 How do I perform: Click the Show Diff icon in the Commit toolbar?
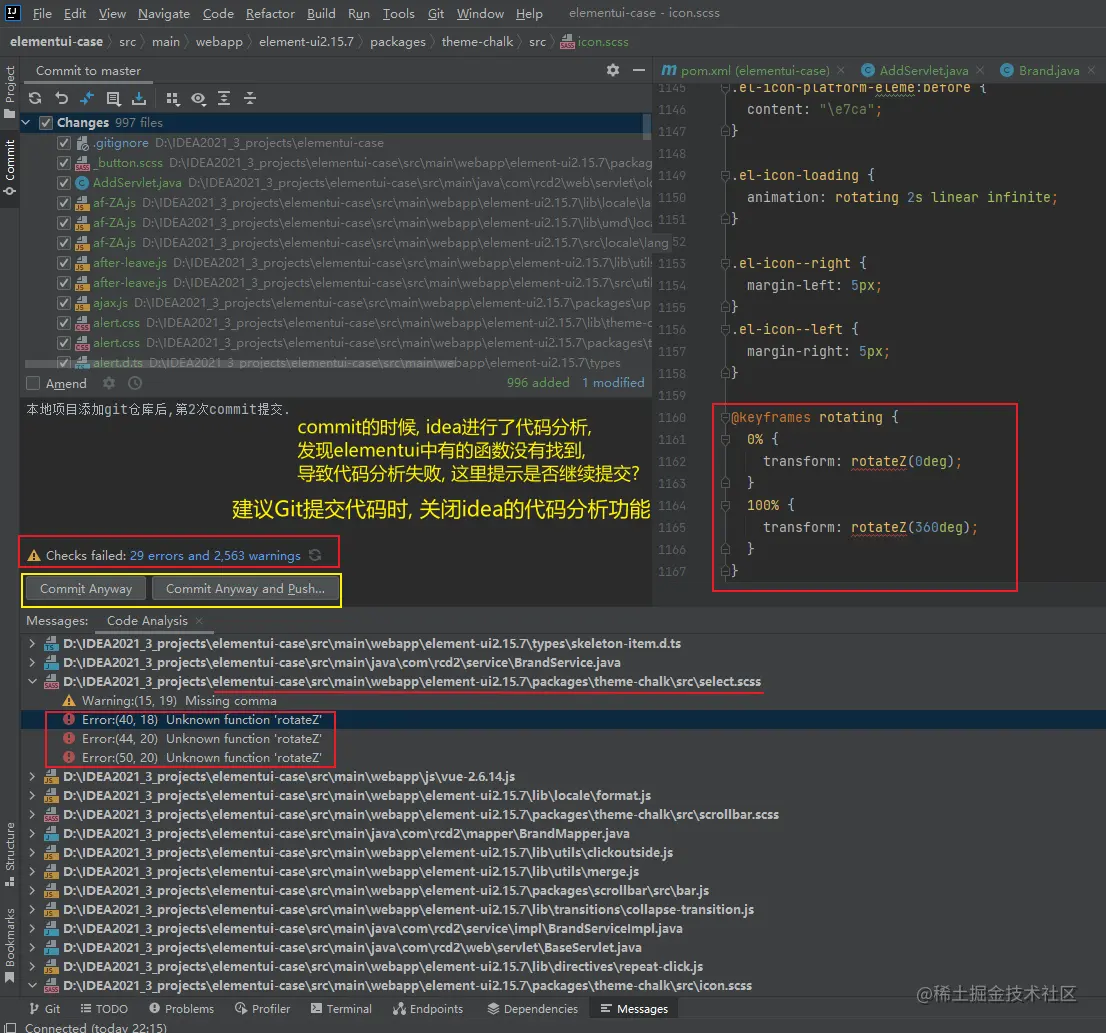point(87,99)
